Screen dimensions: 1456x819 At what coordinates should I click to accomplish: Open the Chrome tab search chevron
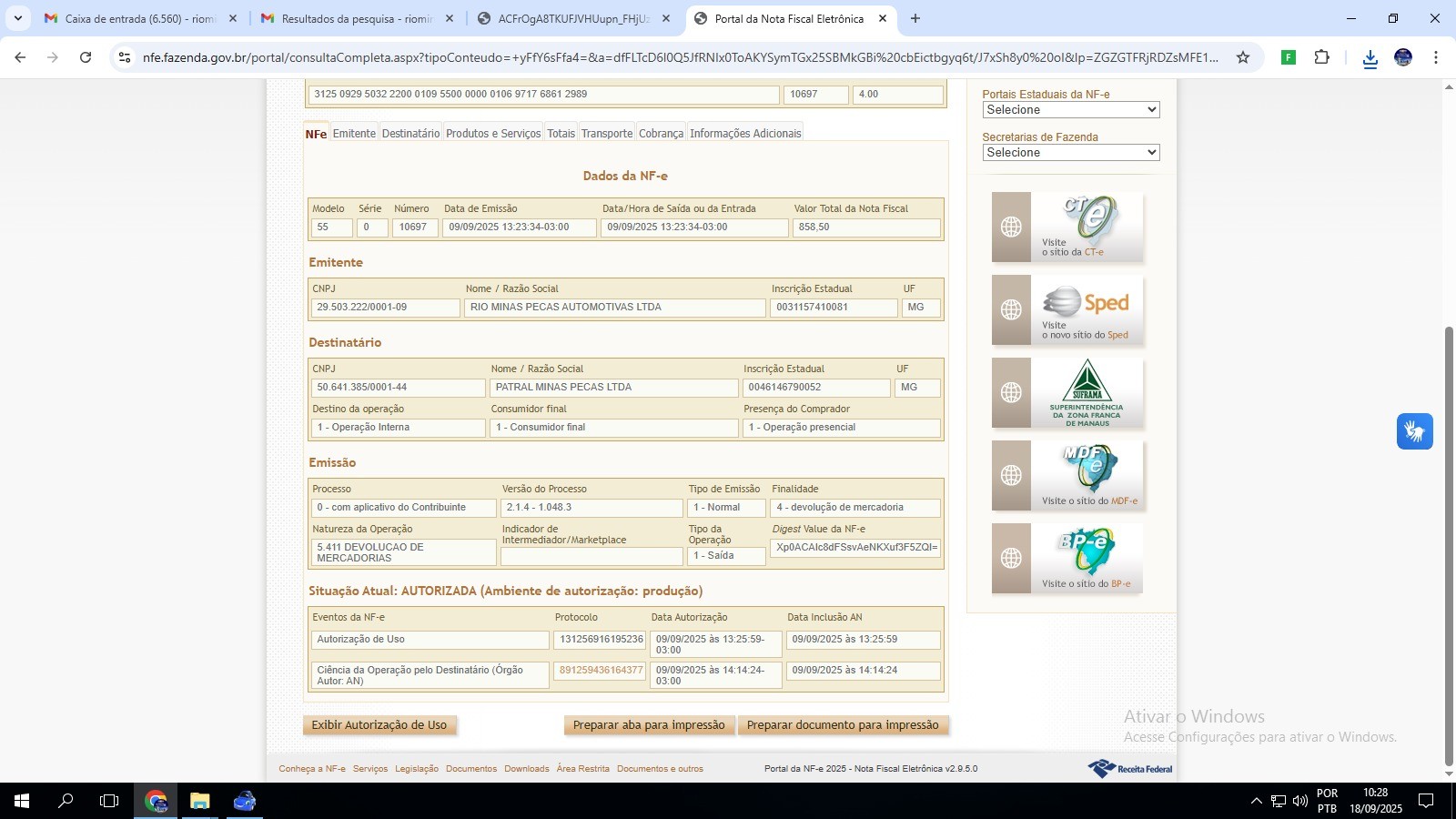17,18
